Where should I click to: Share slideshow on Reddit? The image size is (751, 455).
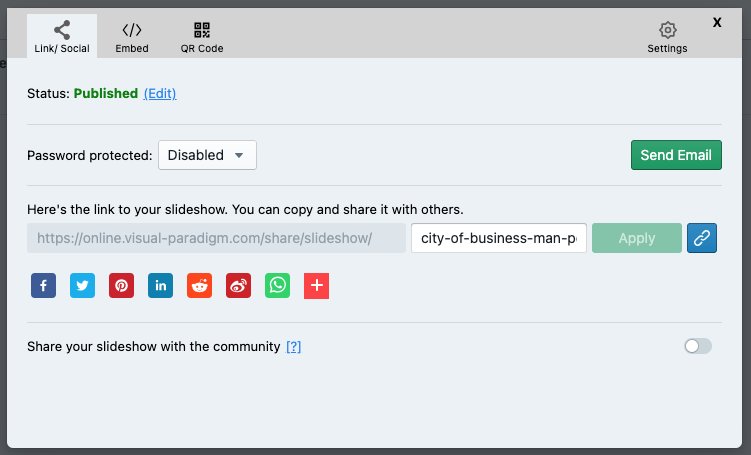199,286
